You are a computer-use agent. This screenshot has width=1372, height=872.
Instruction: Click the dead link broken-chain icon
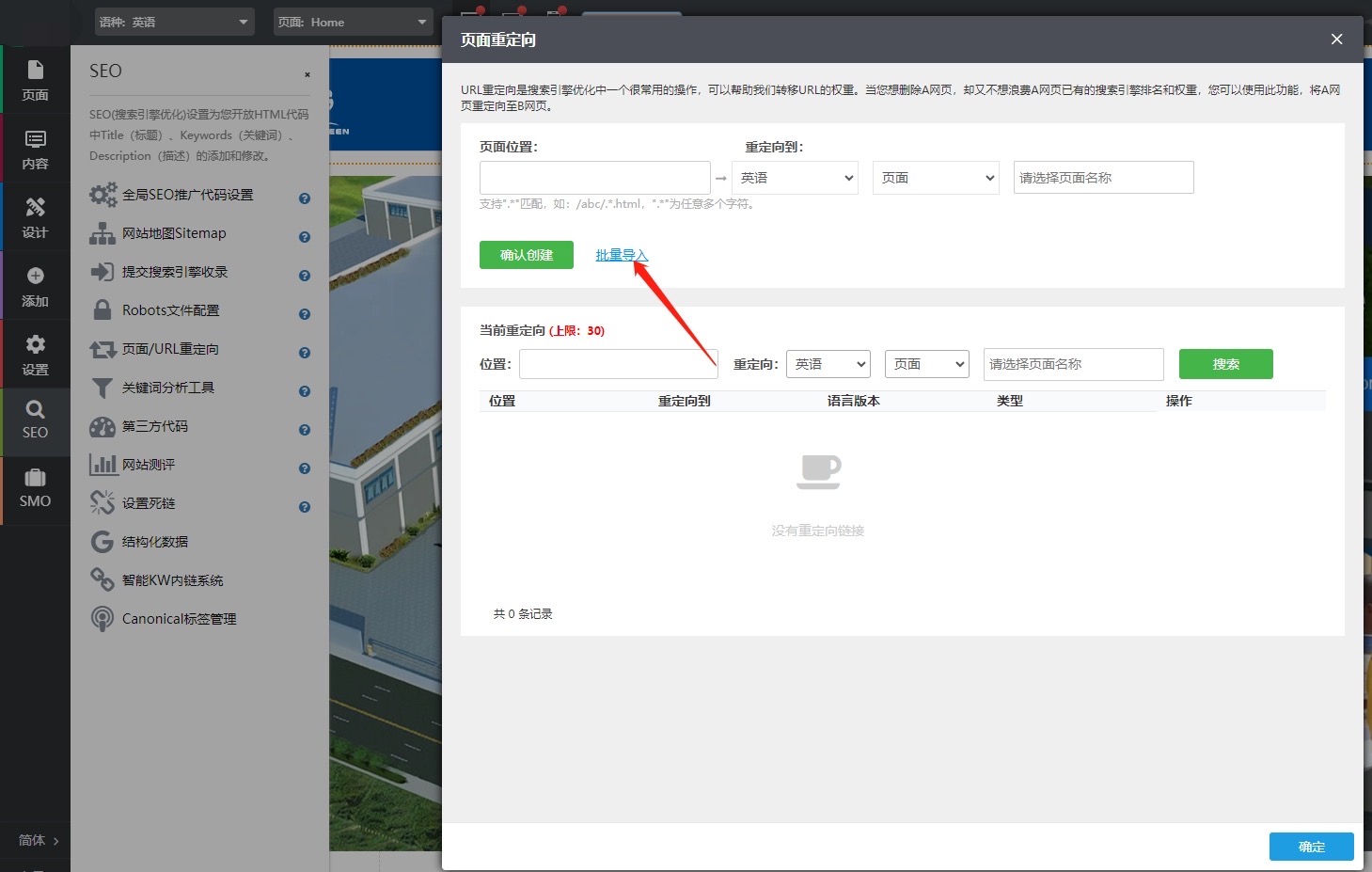pyautogui.click(x=102, y=503)
